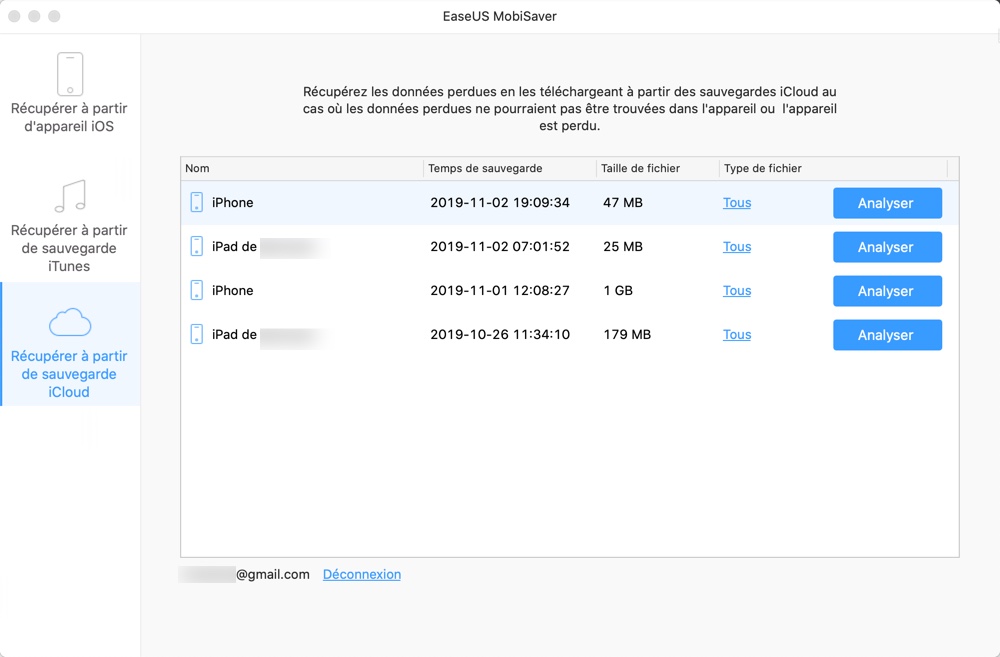Screen dimensions: 1000x657
Task: Click the iTunes music note icon
Action: [x=70, y=197]
